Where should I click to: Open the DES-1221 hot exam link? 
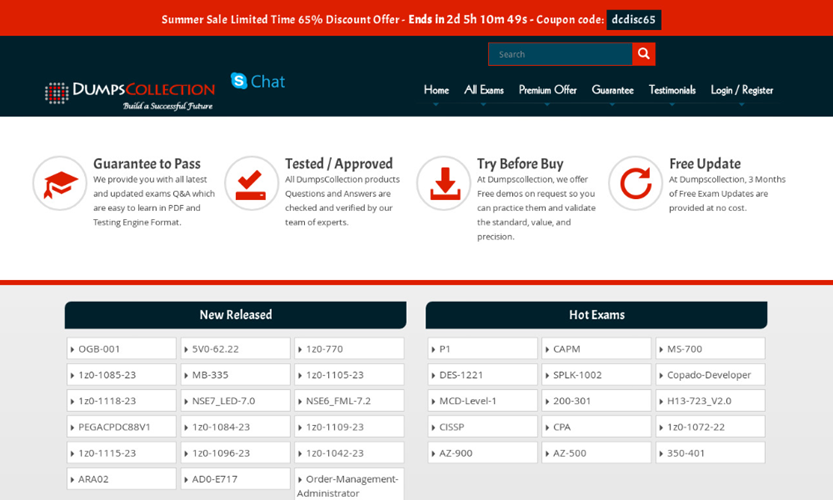[482, 375]
